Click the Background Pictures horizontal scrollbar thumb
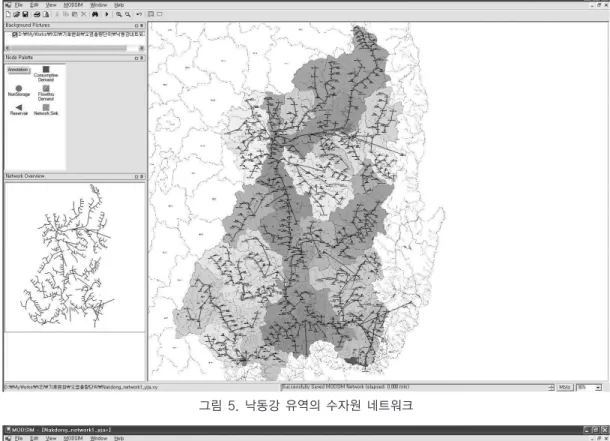610x441 pixels. coord(68,48)
